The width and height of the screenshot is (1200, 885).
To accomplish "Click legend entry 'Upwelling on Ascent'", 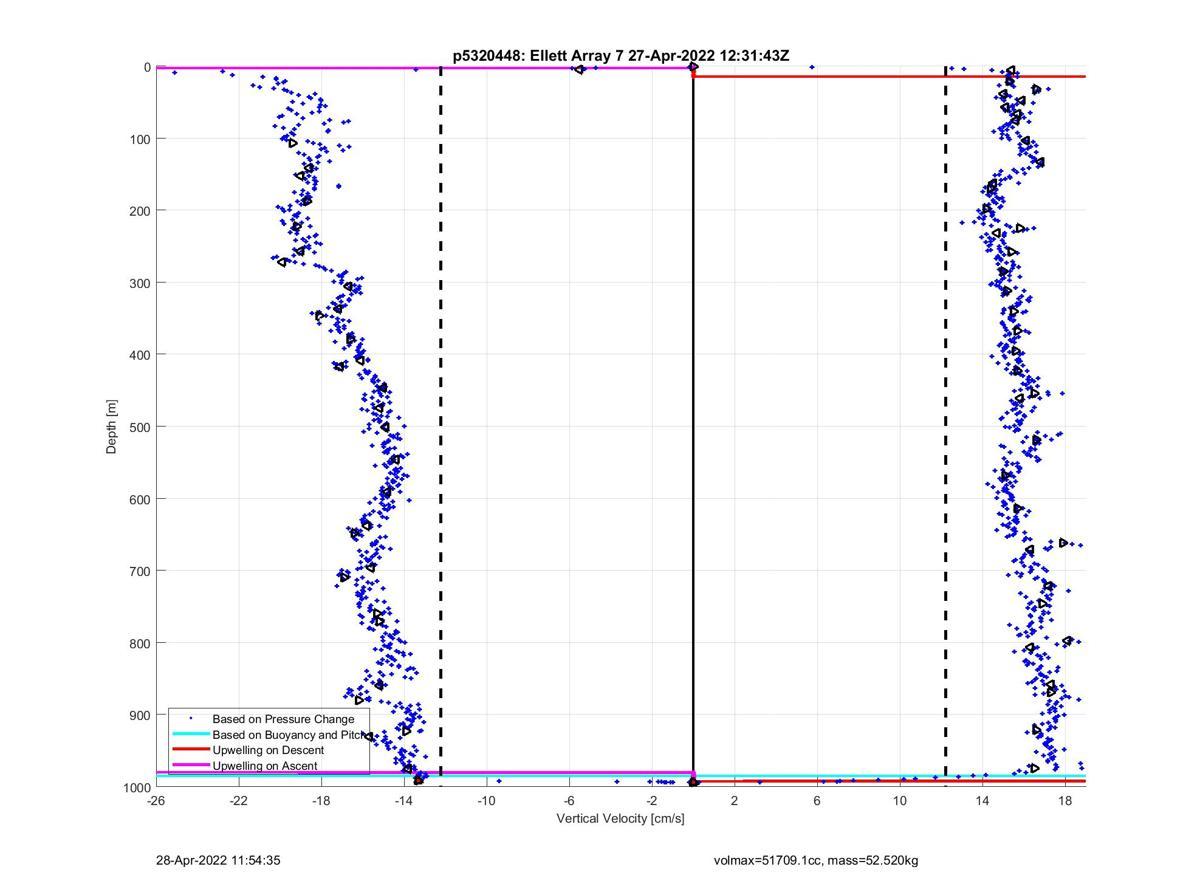I will [265, 766].
